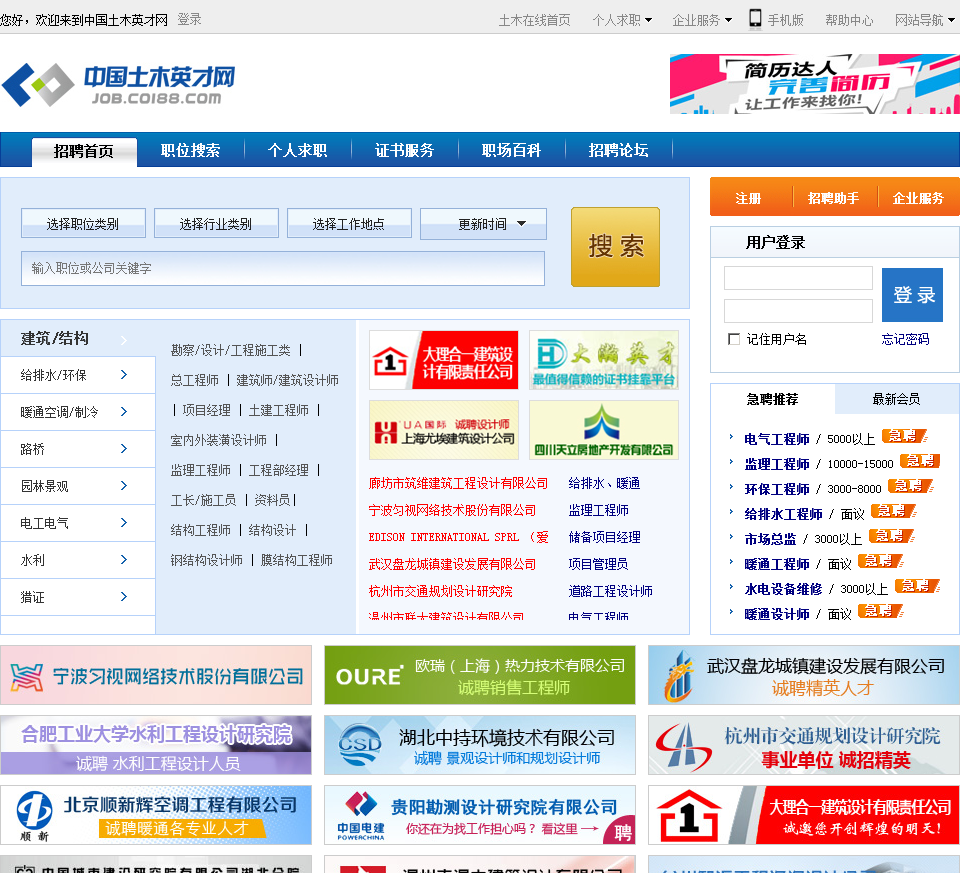Open the 证书服务 nav tab
This screenshot has width=960, height=873.
click(x=405, y=151)
